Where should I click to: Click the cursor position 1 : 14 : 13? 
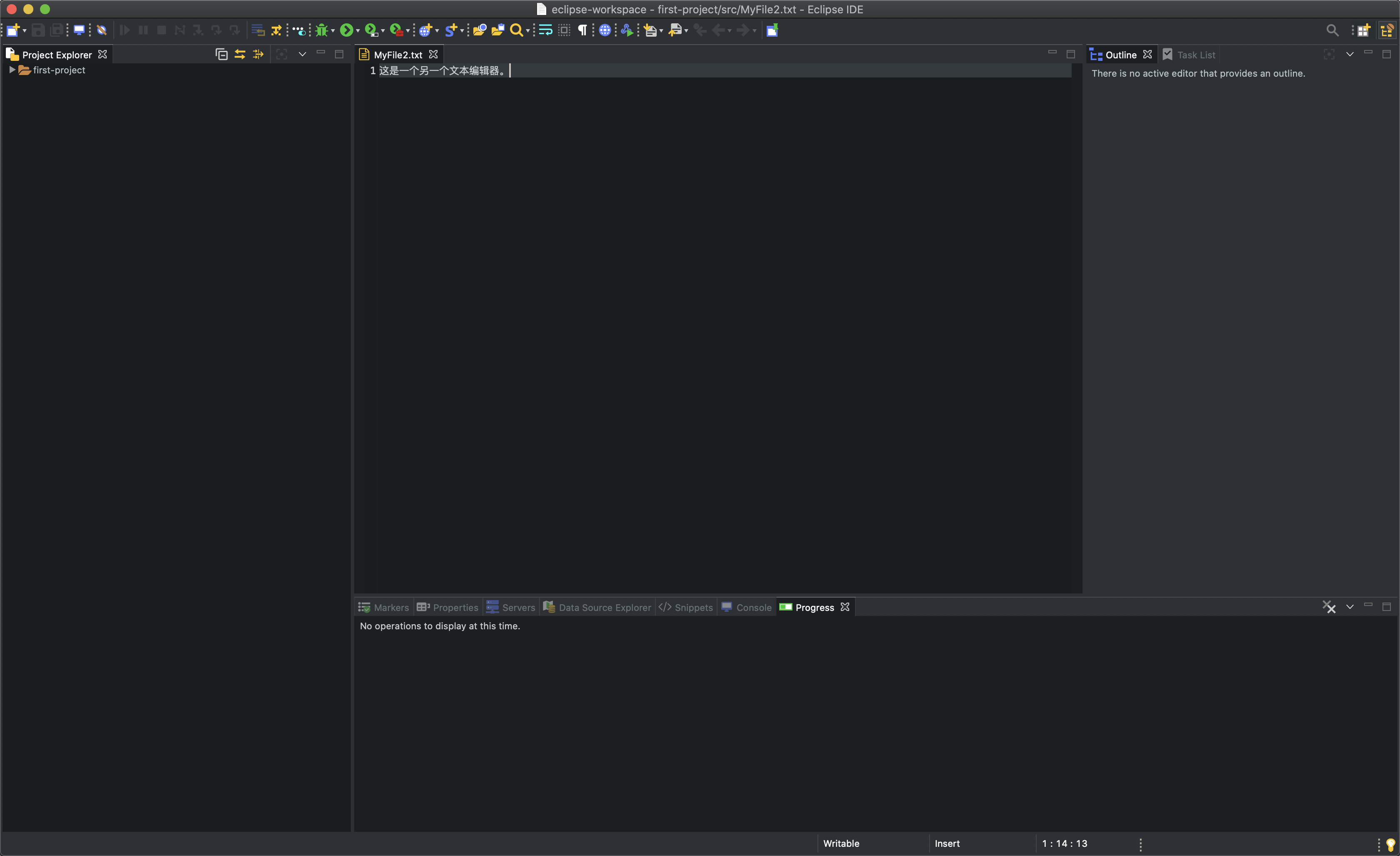1064,843
